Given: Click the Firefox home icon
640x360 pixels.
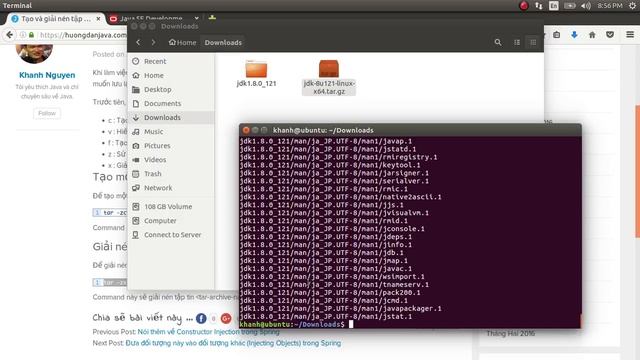Looking at the screenshot, I should tap(592, 35).
